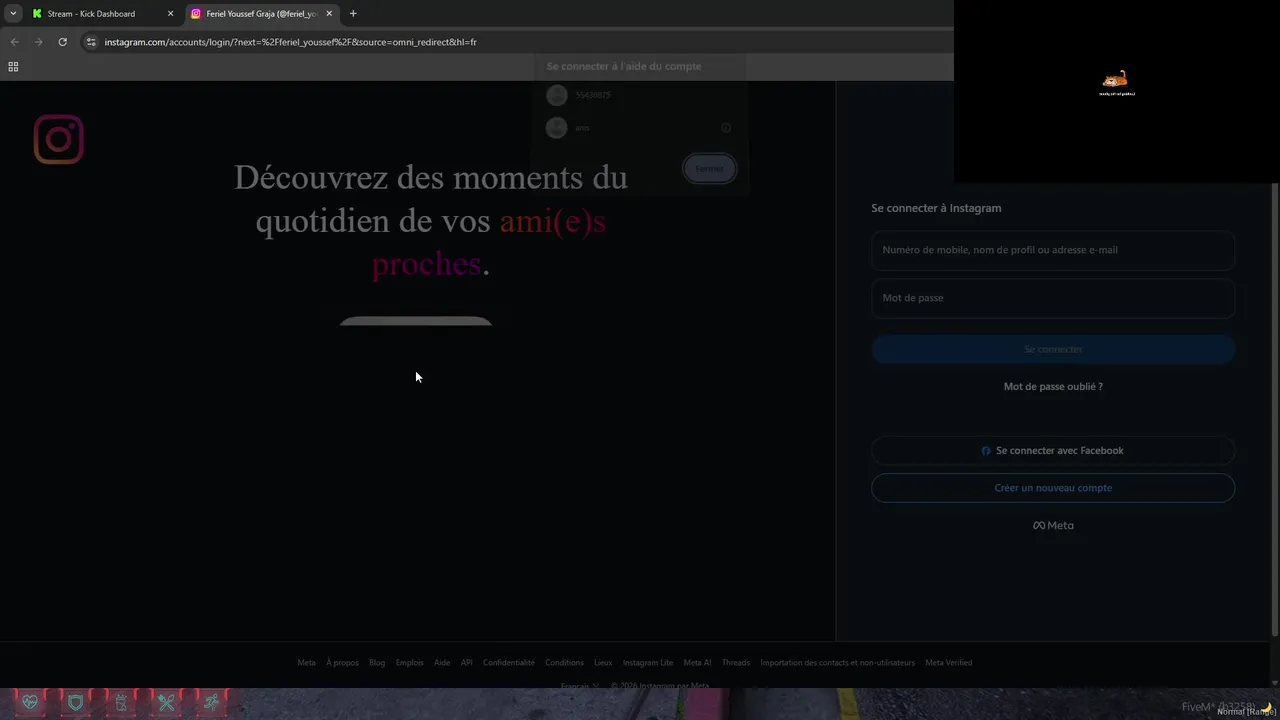Click the crossed fork and knife hunger HUD icon

tap(166, 703)
